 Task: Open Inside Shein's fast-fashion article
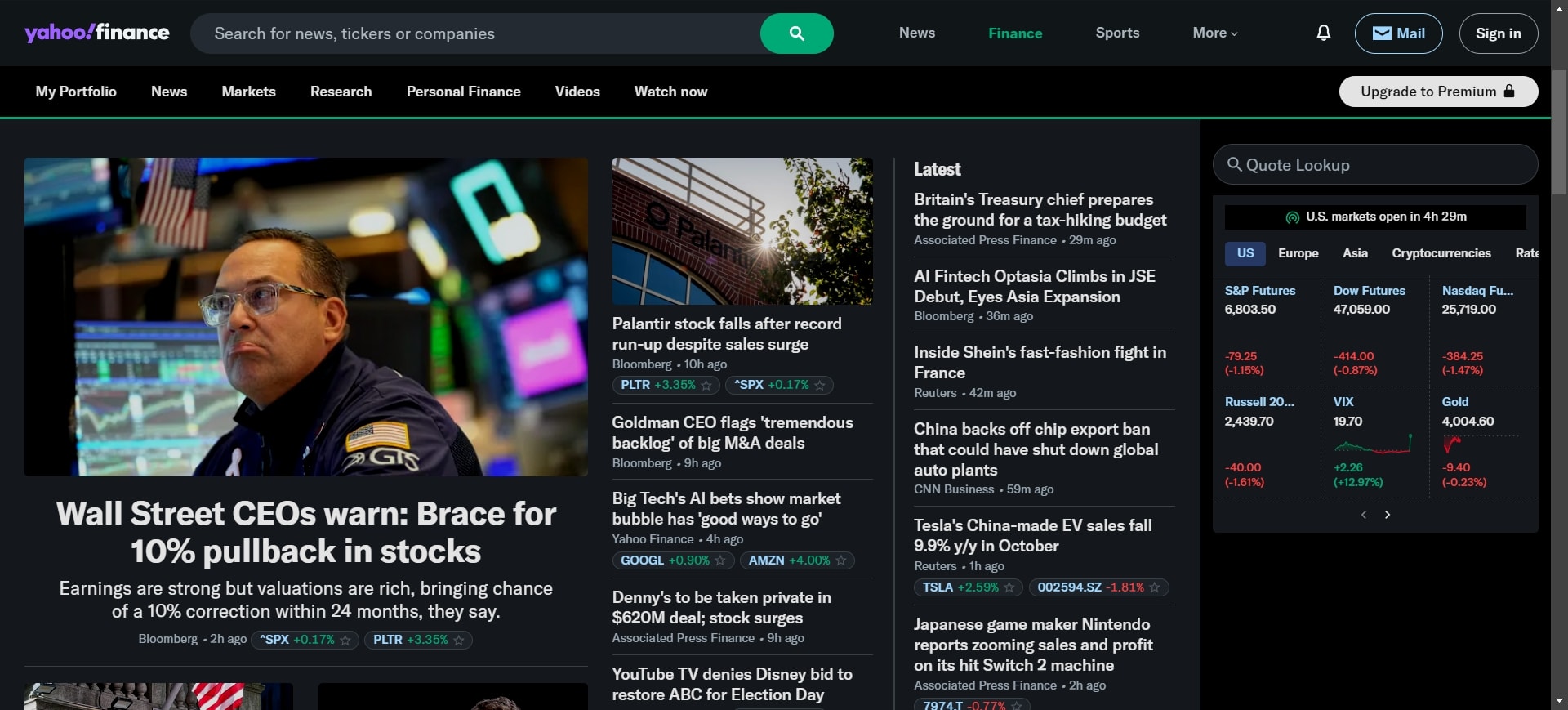pyautogui.click(x=1040, y=363)
